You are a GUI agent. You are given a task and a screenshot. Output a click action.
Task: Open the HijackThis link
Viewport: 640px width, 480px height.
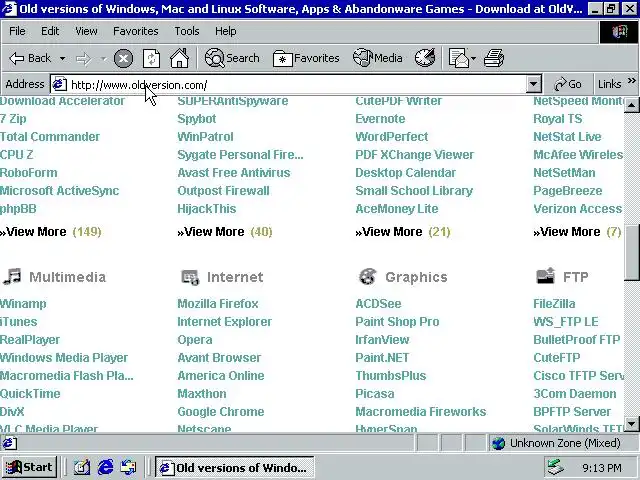207,209
